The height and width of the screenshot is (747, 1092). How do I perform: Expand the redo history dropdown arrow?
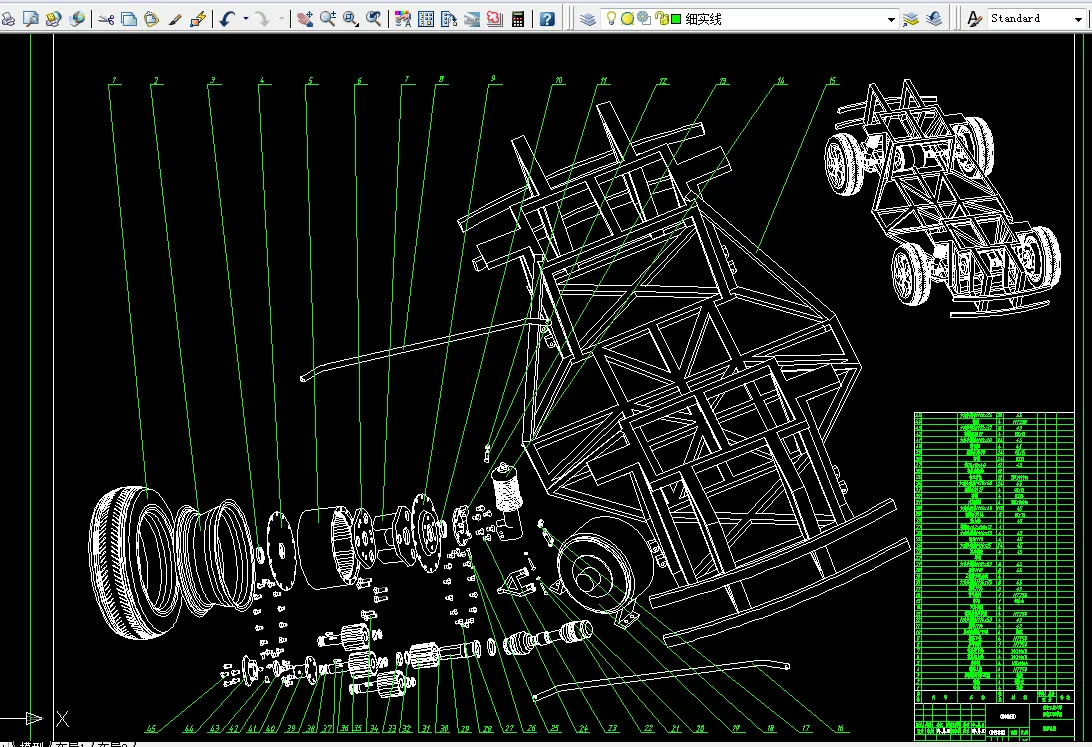(281, 19)
